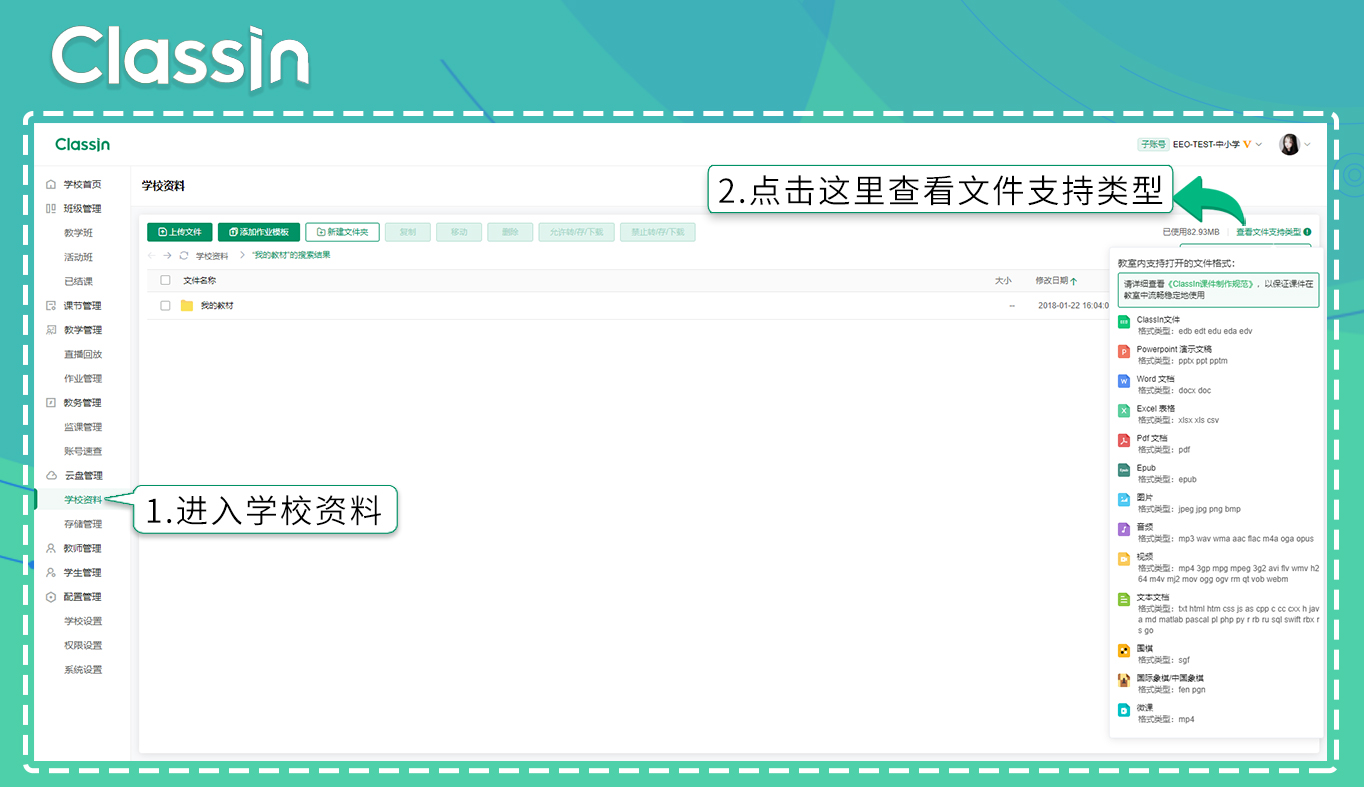
Task: Open 权限设置 in the sidebar
Action: [x=83, y=646]
